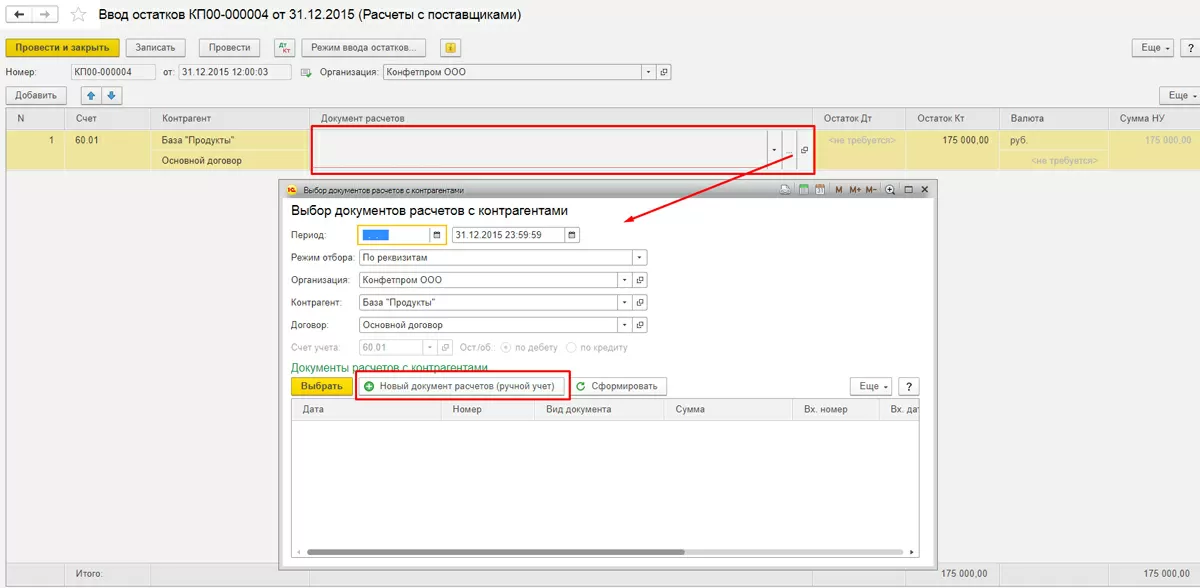Click the Сформировать button

pyautogui.click(x=619, y=386)
